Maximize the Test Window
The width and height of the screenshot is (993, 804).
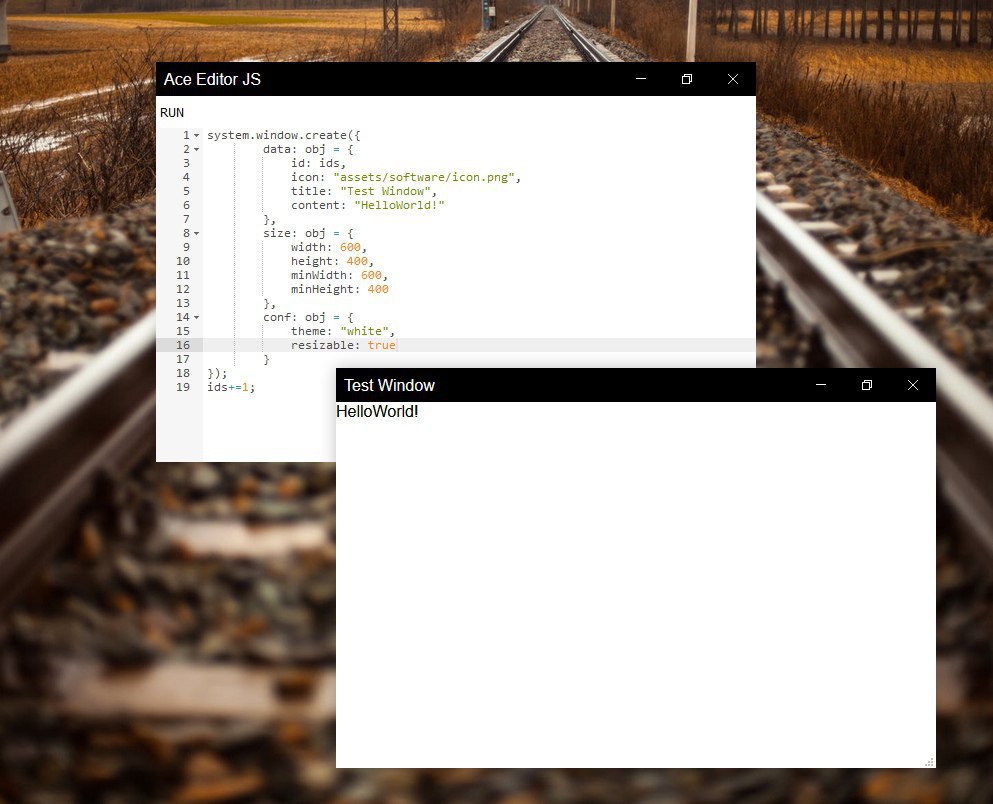coord(867,385)
